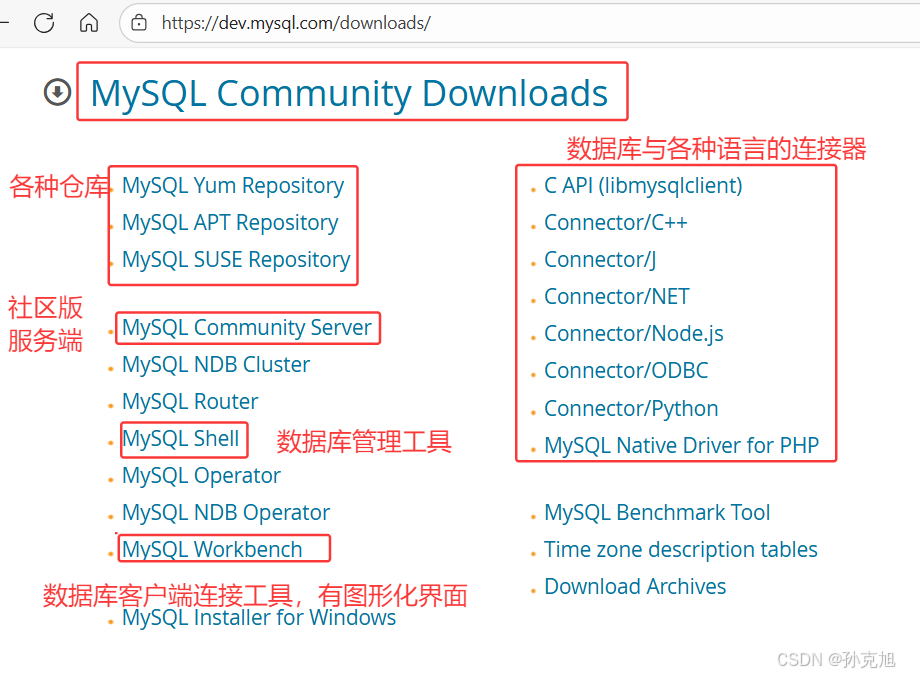Open Time zone description tables
This screenshot has width=920, height=675.
(681, 549)
